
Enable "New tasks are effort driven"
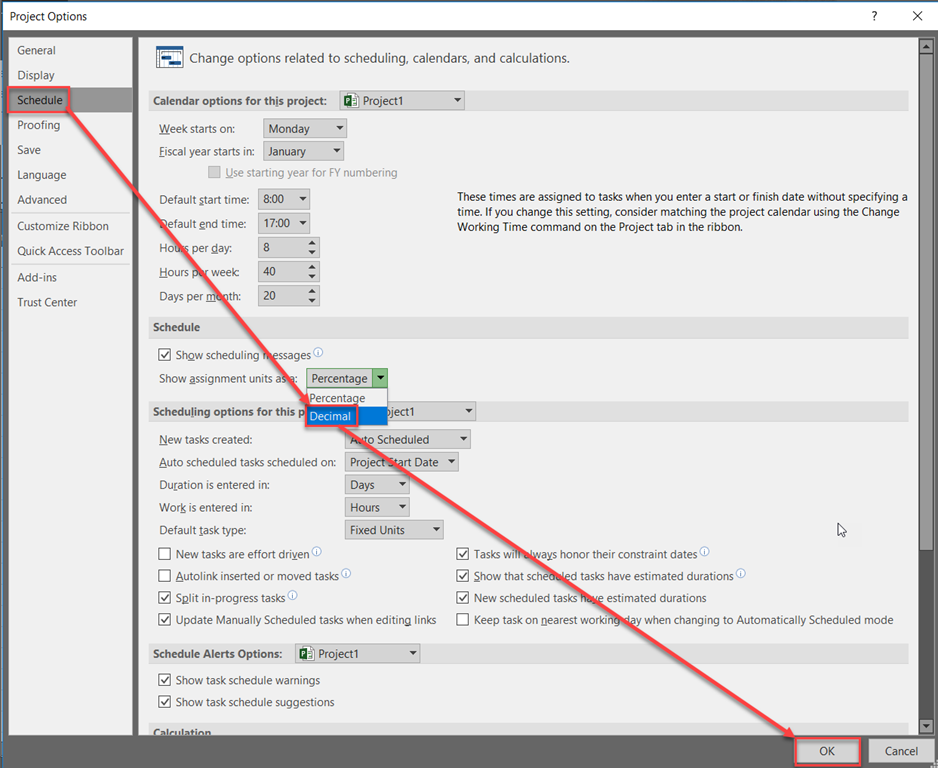pyautogui.click(x=165, y=553)
